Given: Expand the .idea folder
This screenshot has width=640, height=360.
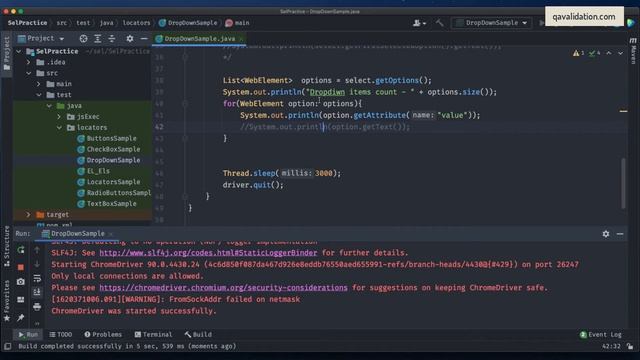Looking at the screenshot, I should [x=29, y=62].
